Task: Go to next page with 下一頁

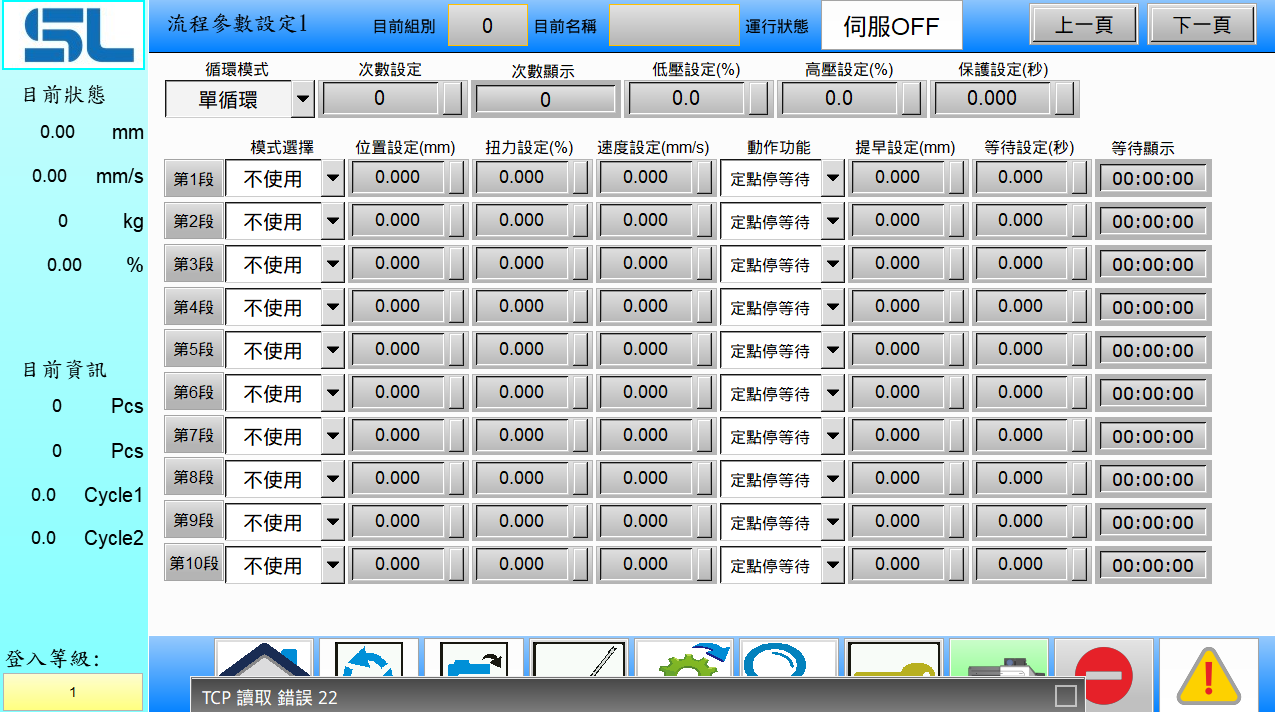Action: coord(1202,25)
